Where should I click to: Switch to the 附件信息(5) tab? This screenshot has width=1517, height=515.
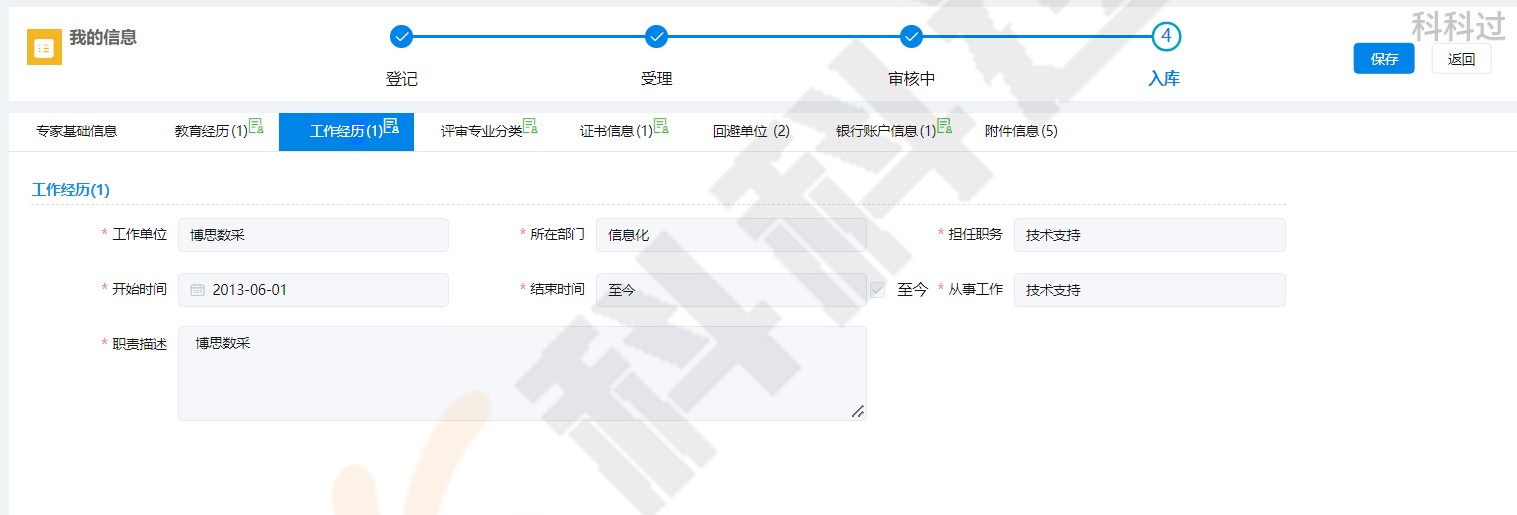[x=1021, y=131]
